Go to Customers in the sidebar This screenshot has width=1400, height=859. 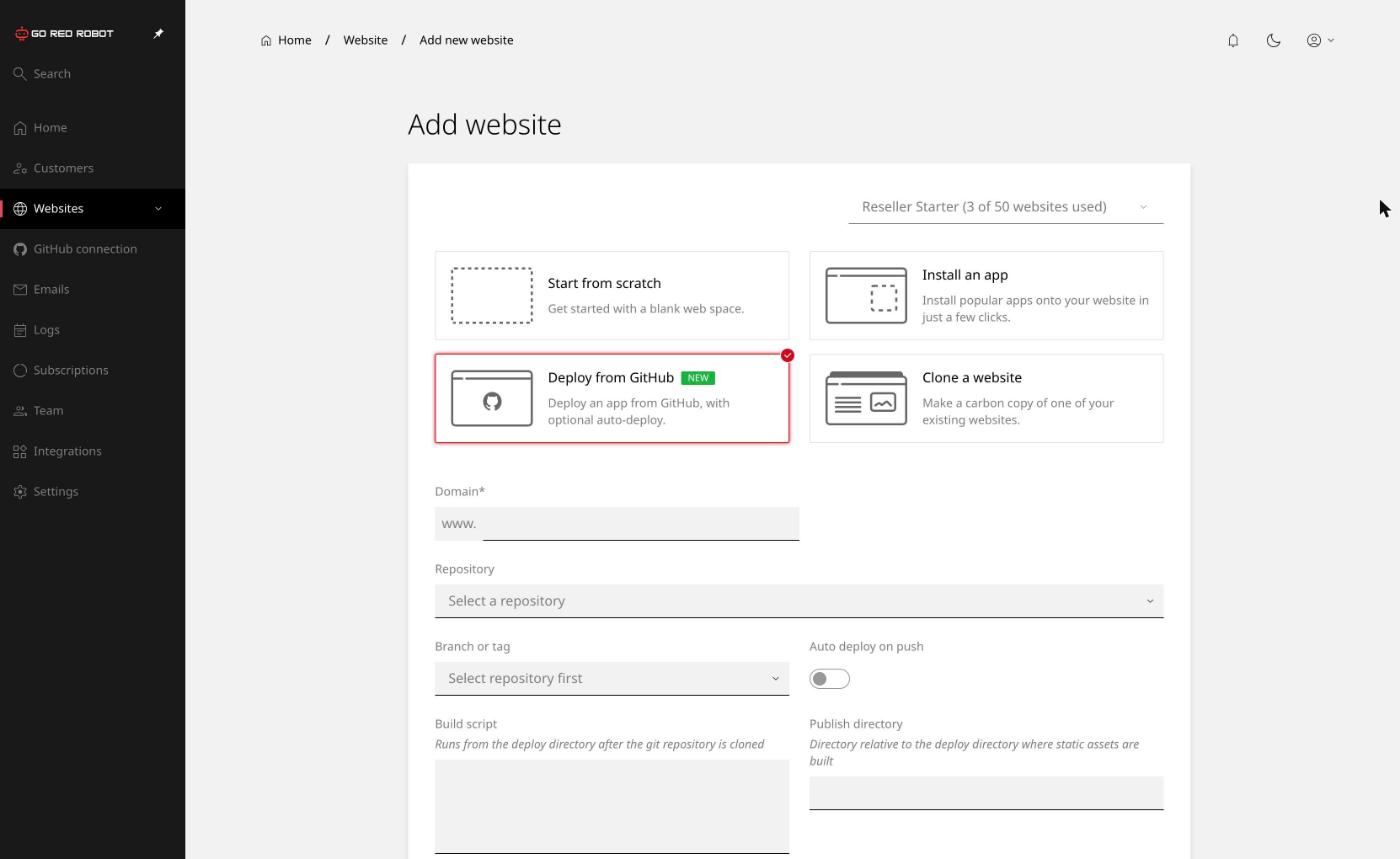(92, 168)
